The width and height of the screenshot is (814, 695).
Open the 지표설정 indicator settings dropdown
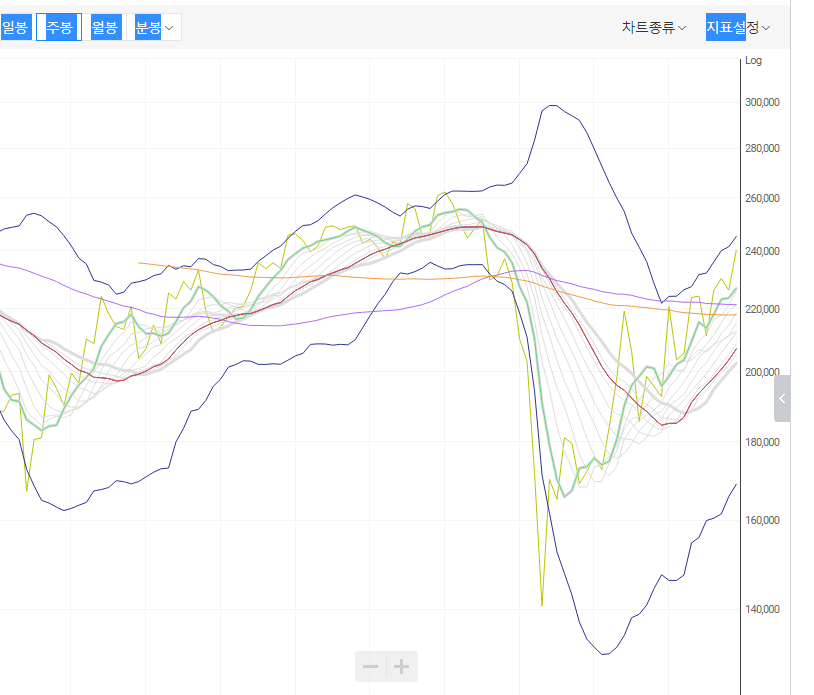[x=738, y=28]
